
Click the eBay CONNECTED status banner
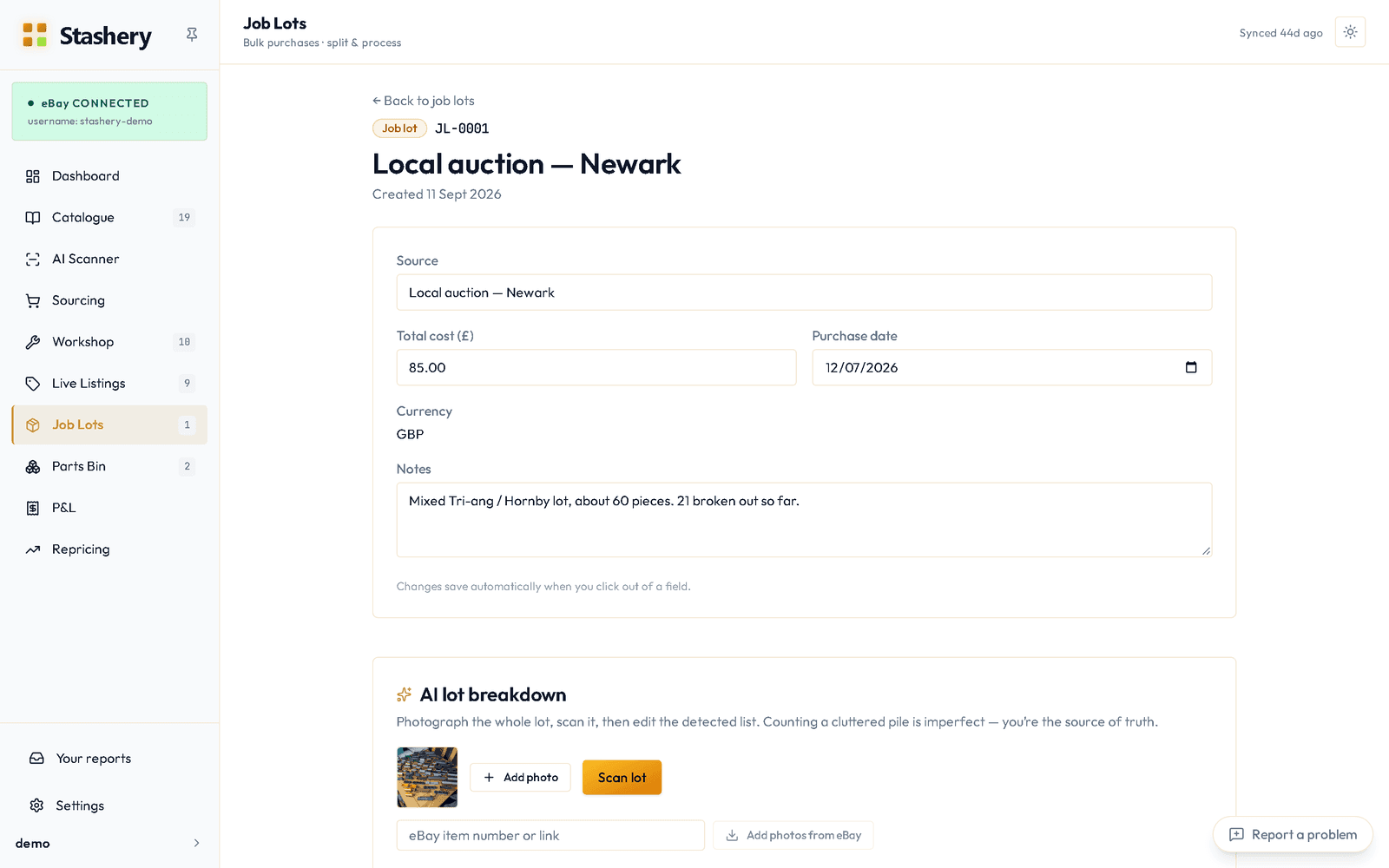(109, 112)
